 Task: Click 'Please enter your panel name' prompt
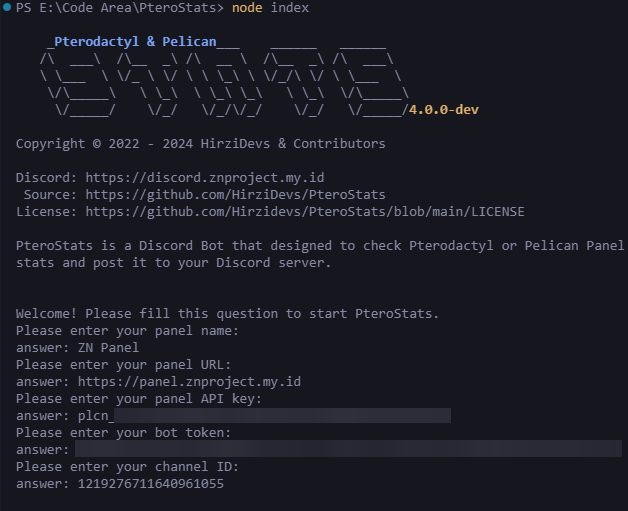(x=127, y=330)
